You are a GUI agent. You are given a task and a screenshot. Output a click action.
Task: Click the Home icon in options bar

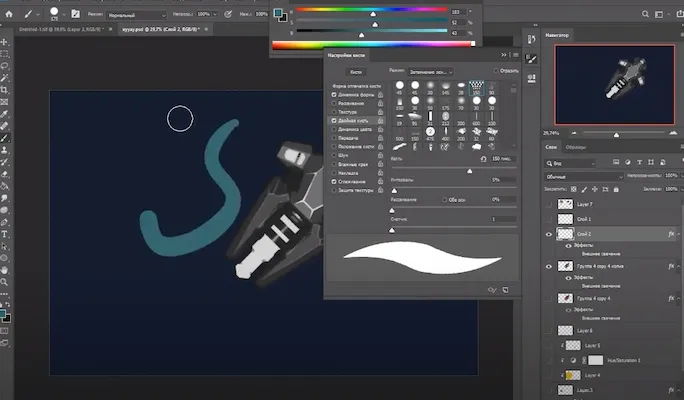(9, 15)
